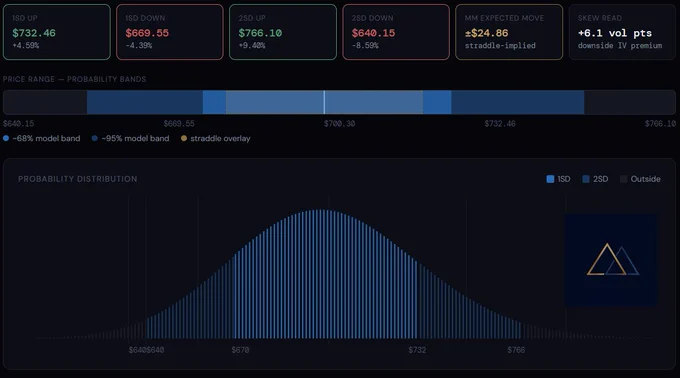This screenshot has height=378, width=680.
Task: Click the Probability Distribution heading
Action: pos(78,179)
